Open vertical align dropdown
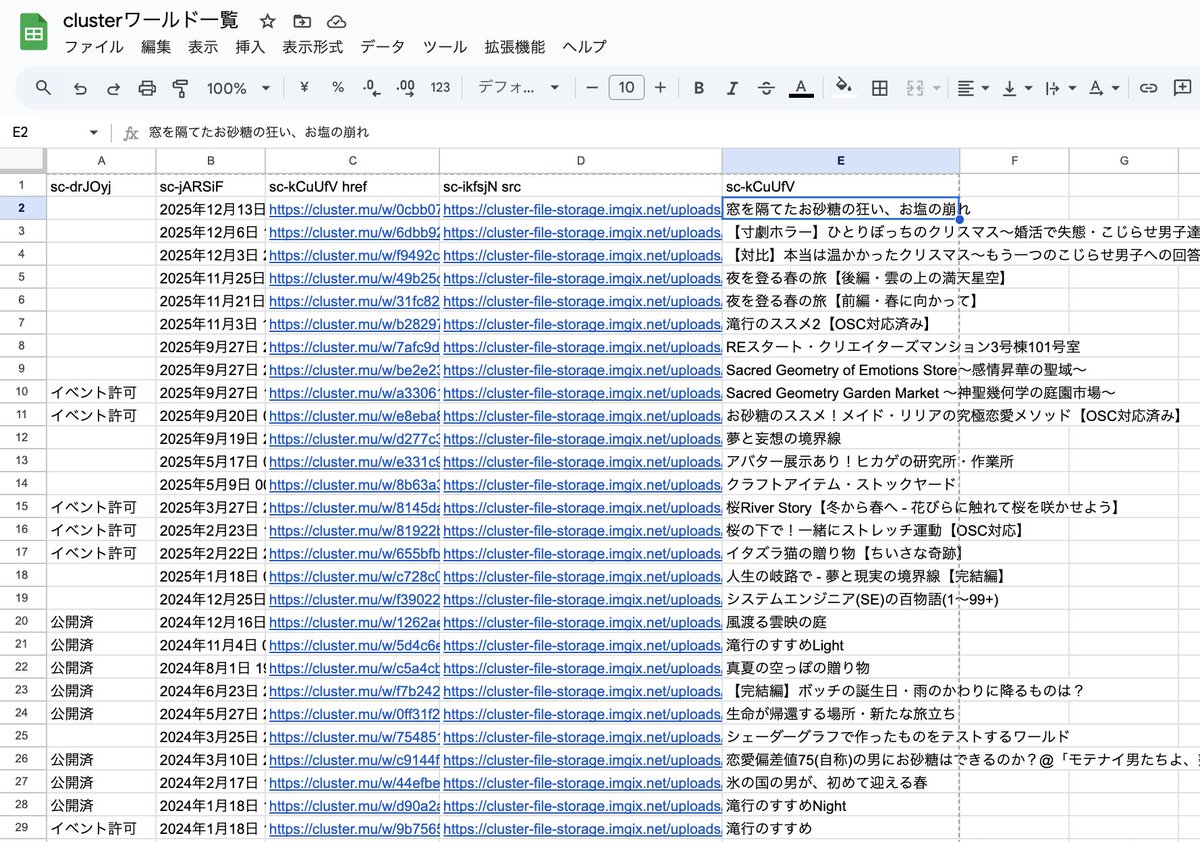 (1017, 88)
